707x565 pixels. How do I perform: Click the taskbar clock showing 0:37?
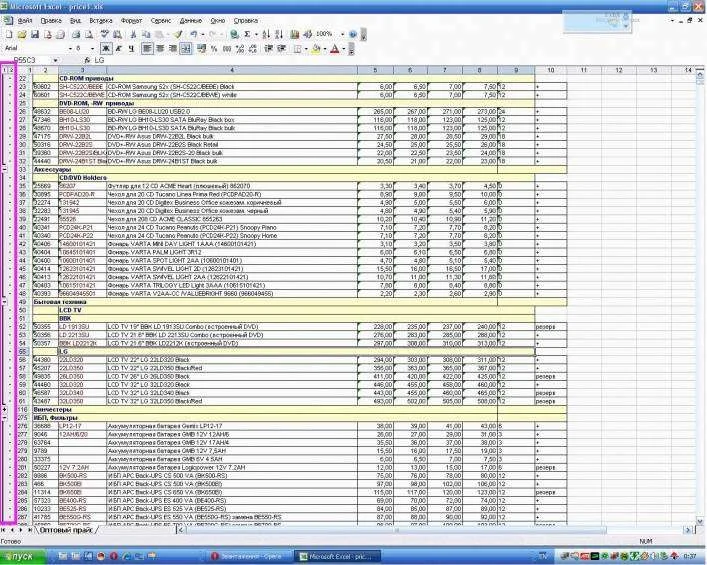click(x=690, y=556)
